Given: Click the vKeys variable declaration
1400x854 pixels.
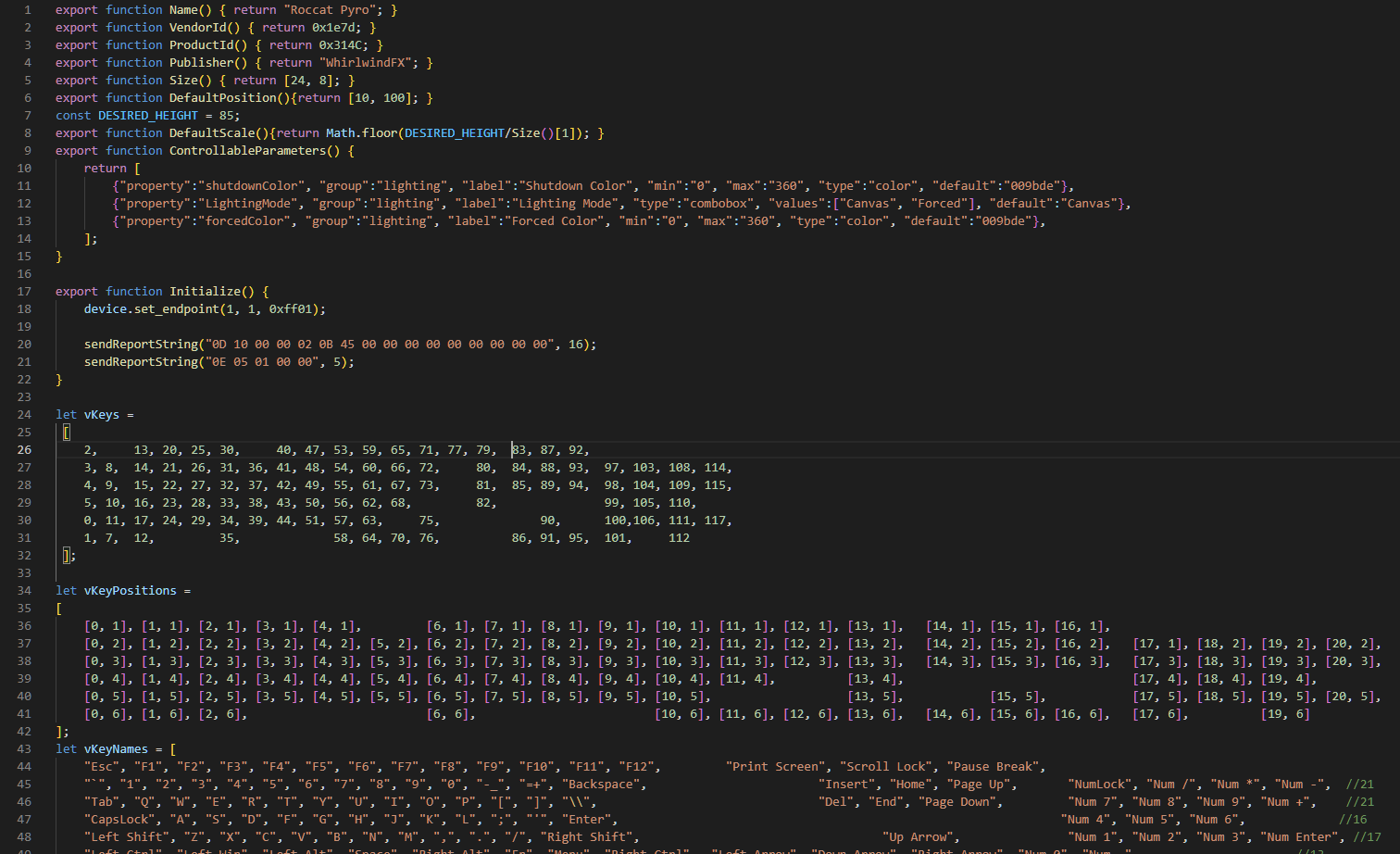Looking at the screenshot, I should point(102,415).
